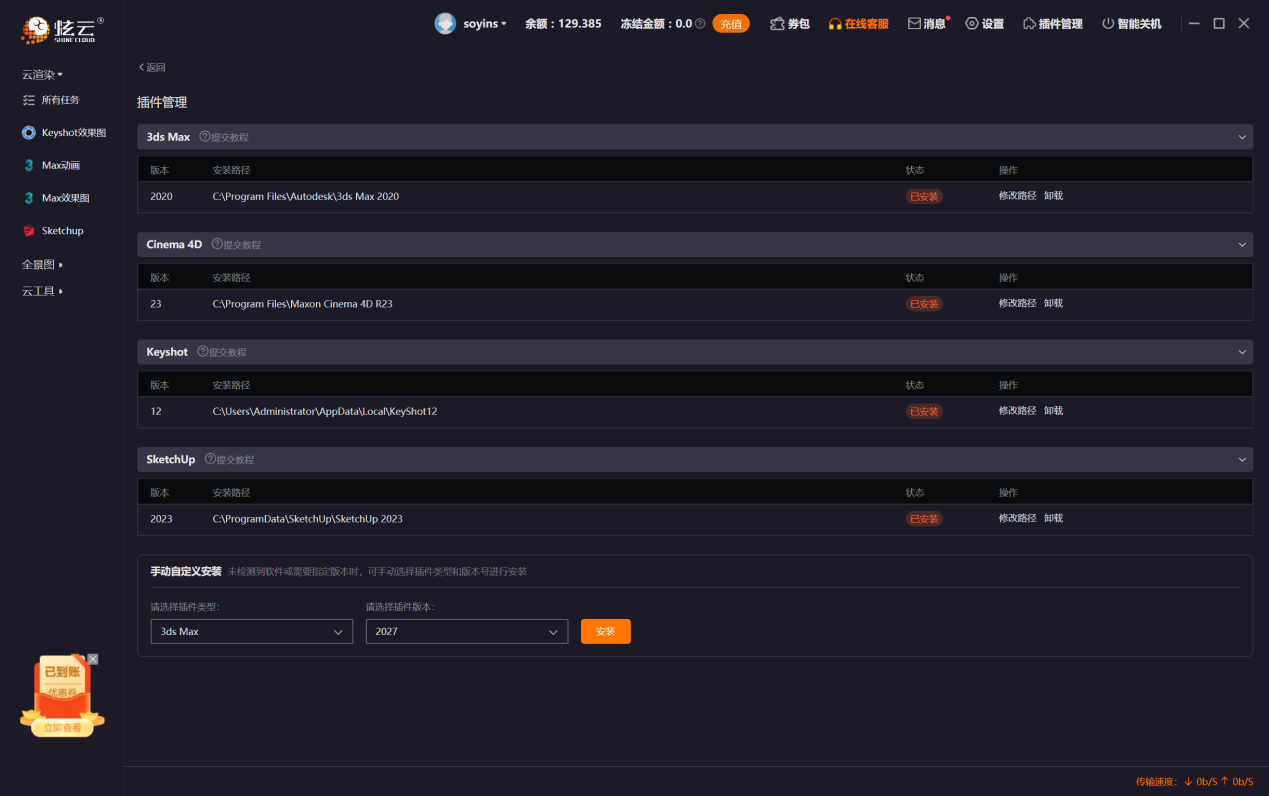Click the orange 安装 install button
The height and width of the screenshot is (796, 1269).
(x=606, y=631)
